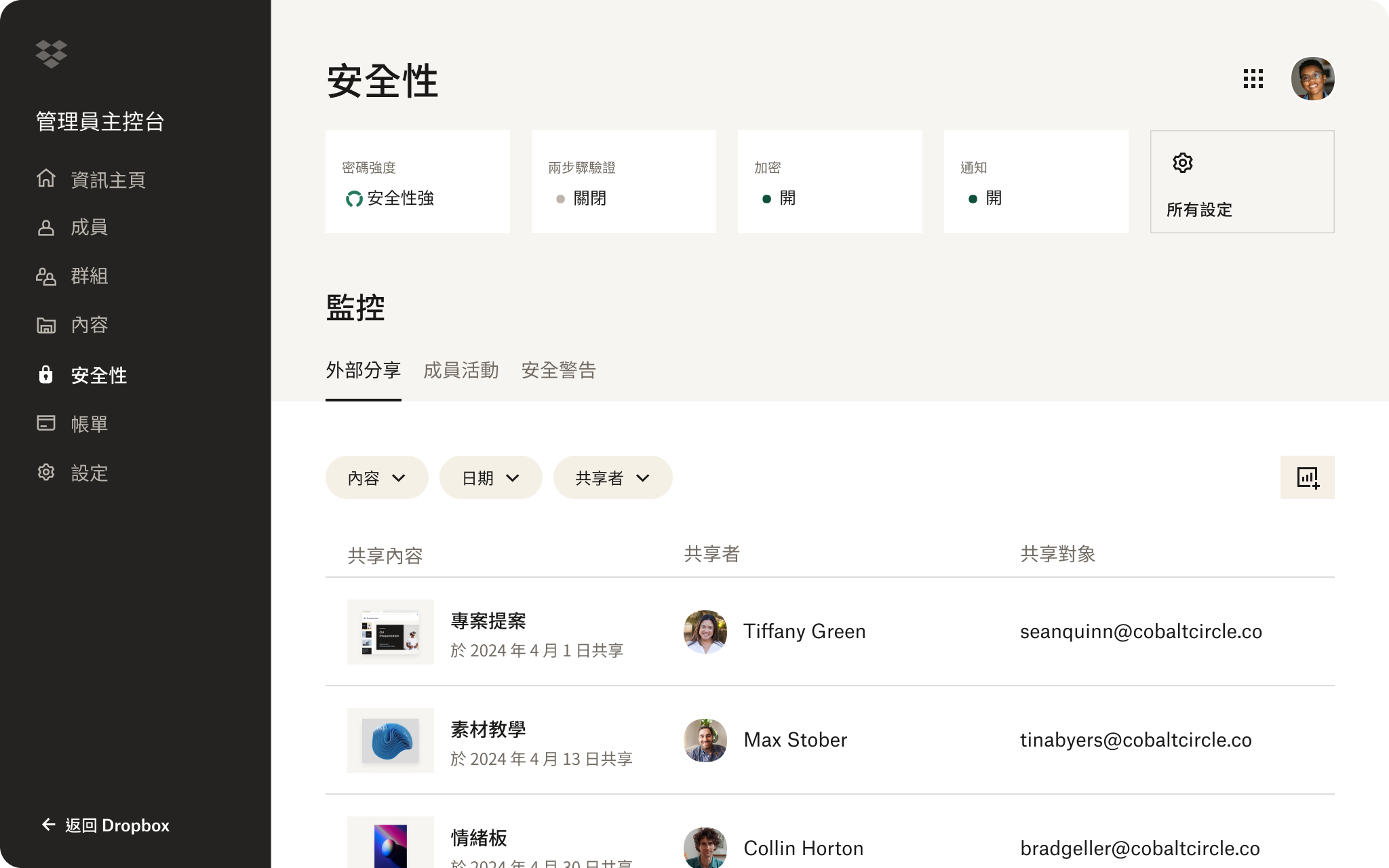
Task: Click the back arrow beside 返回 Dropbox
Action: [49, 825]
